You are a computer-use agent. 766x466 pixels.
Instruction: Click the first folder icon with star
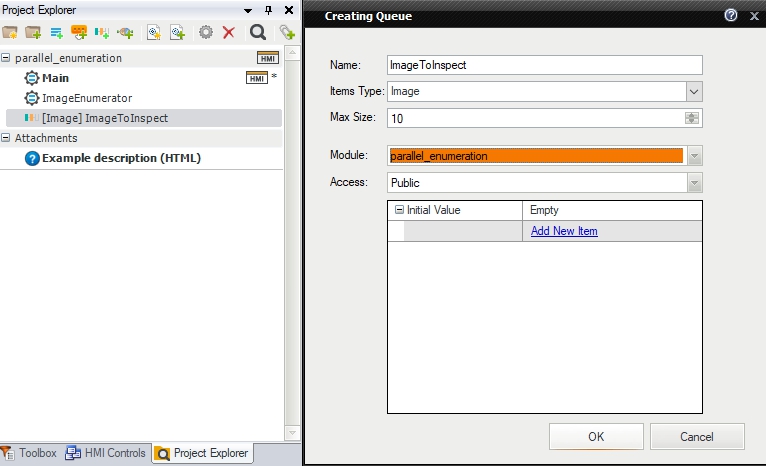[10, 33]
